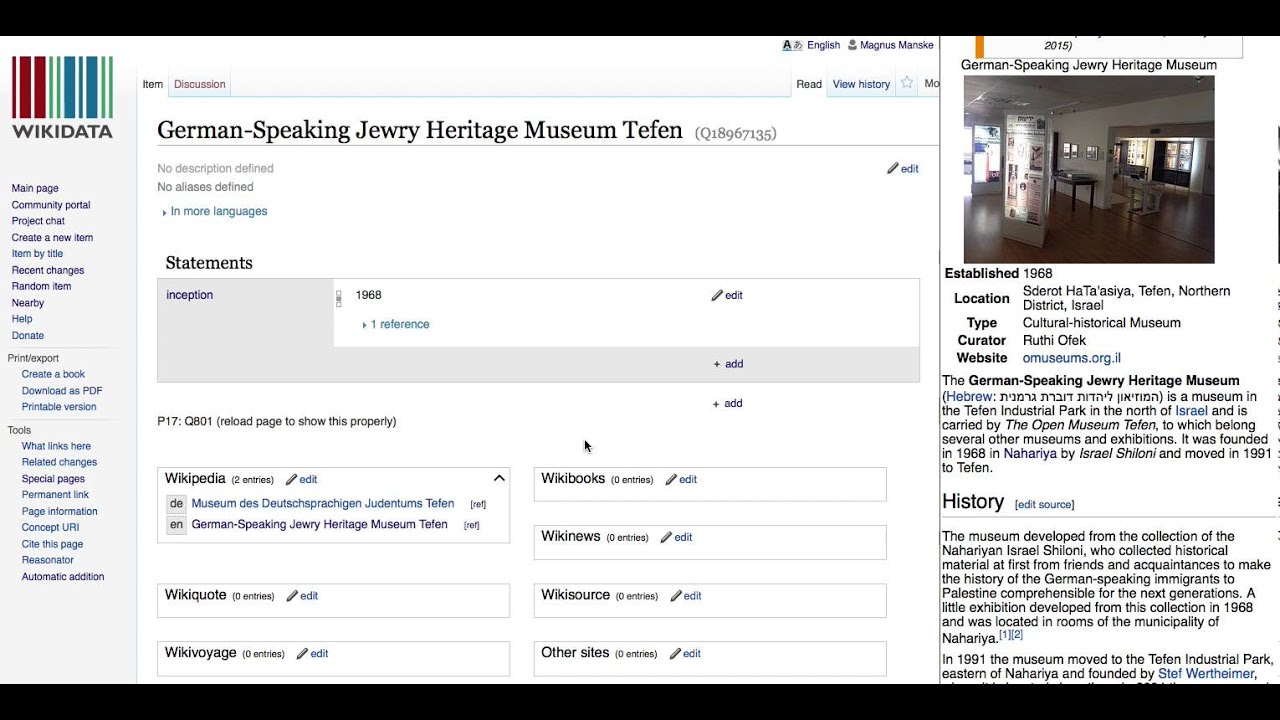Open the Stef Wertheimer link
This screenshot has width=1280, height=720.
click(1206, 674)
